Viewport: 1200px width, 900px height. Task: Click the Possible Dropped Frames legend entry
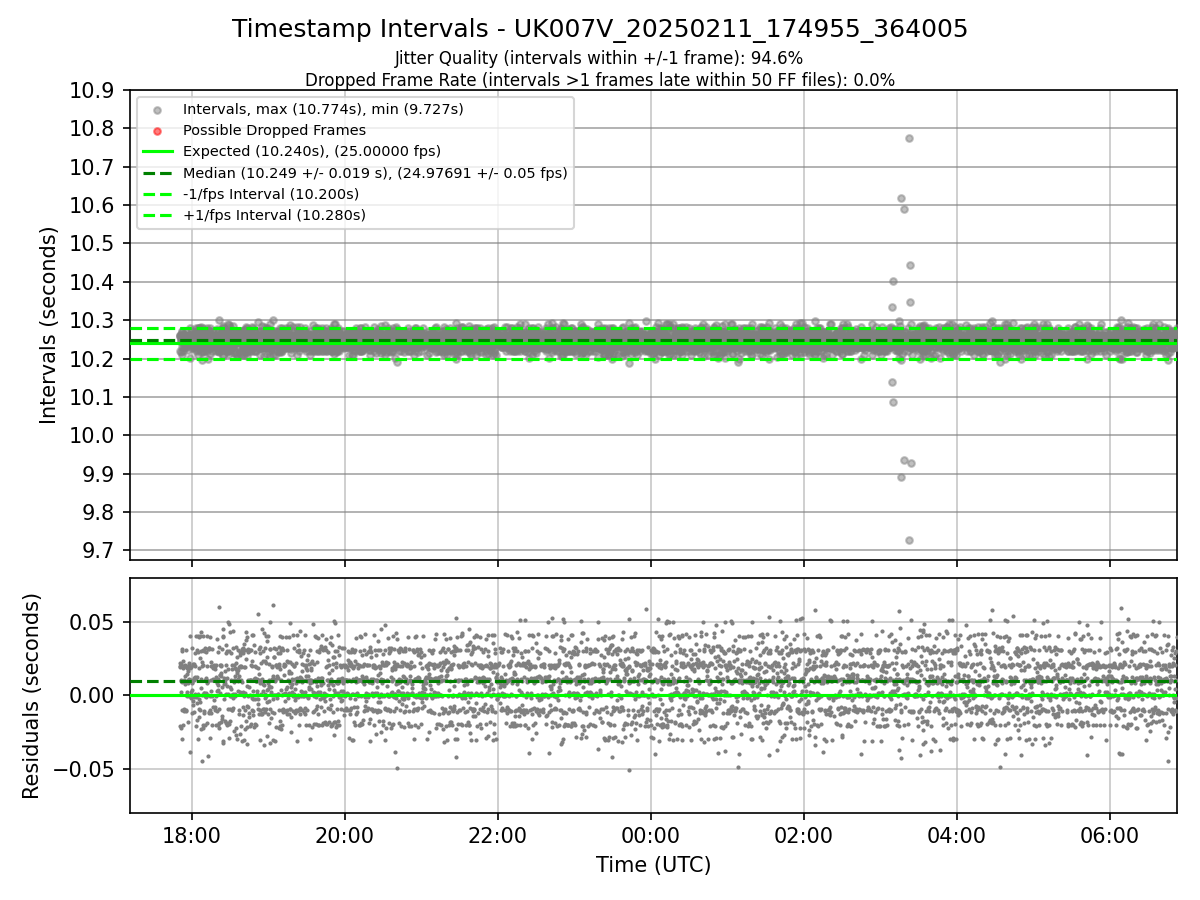click(x=274, y=130)
